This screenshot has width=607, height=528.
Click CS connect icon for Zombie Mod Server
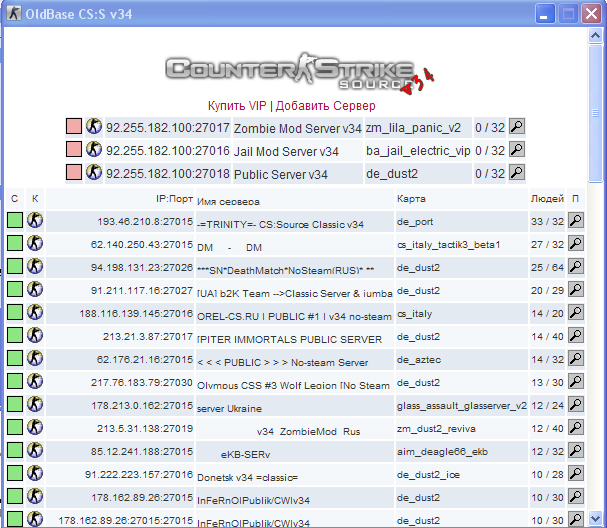pyautogui.click(x=94, y=126)
